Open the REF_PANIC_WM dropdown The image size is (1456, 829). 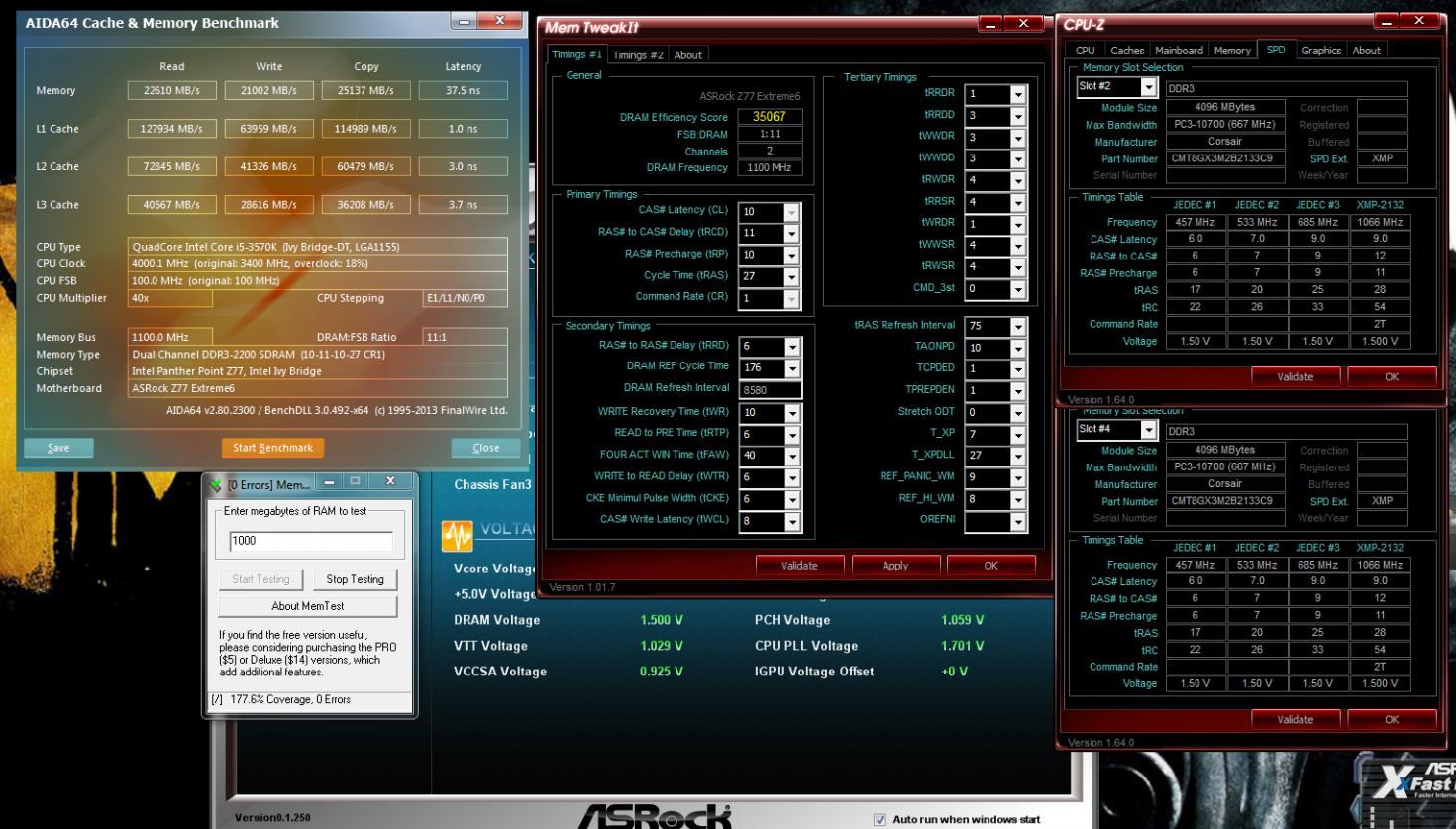[x=1018, y=478]
